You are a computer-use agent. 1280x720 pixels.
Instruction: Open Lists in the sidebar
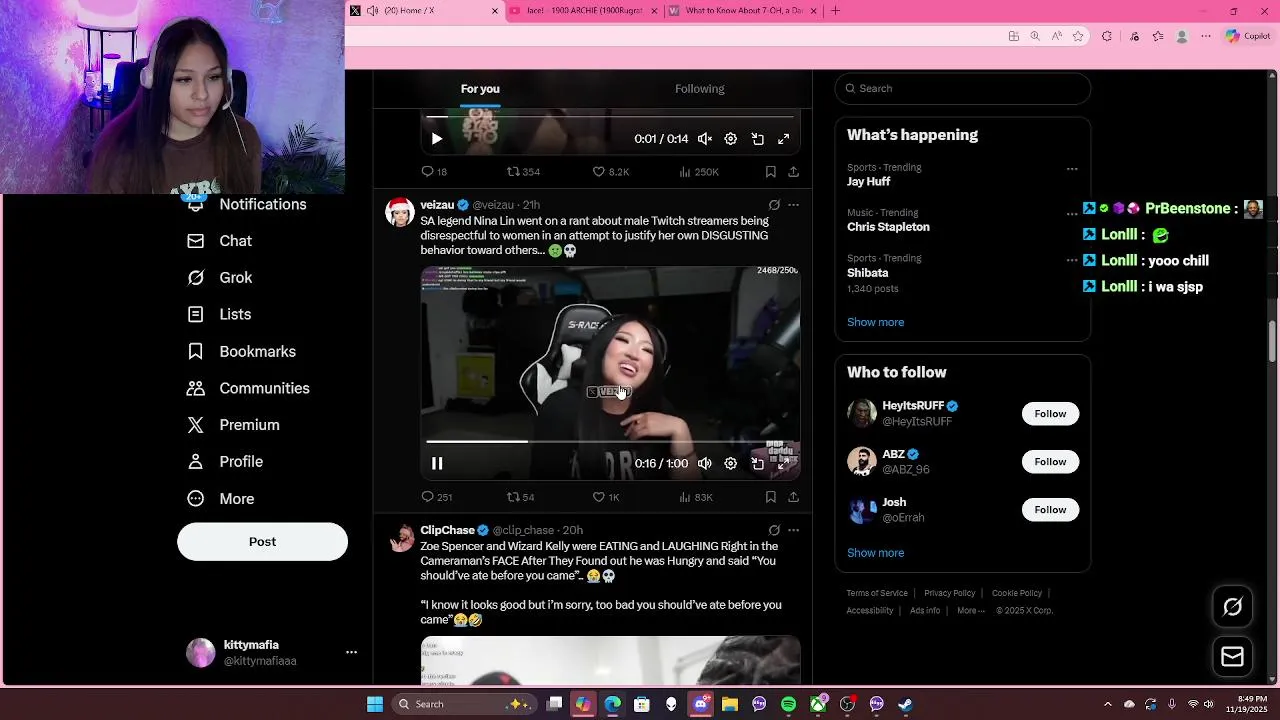pos(220,314)
